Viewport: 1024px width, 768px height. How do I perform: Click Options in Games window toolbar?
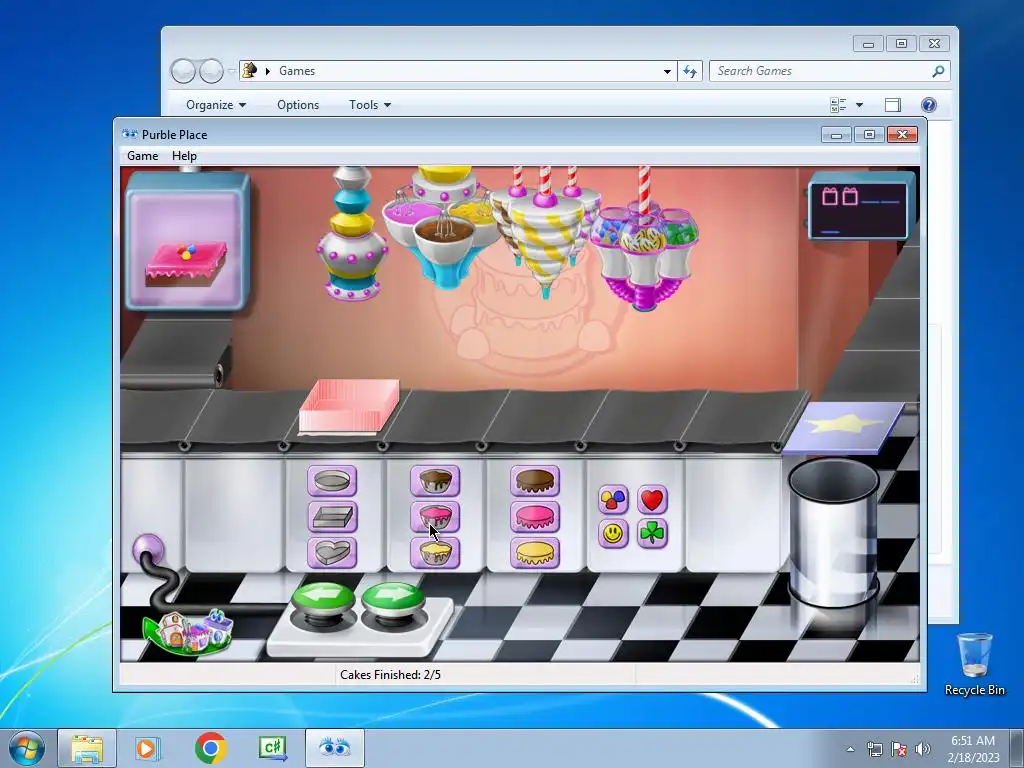(x=298, y=105)
